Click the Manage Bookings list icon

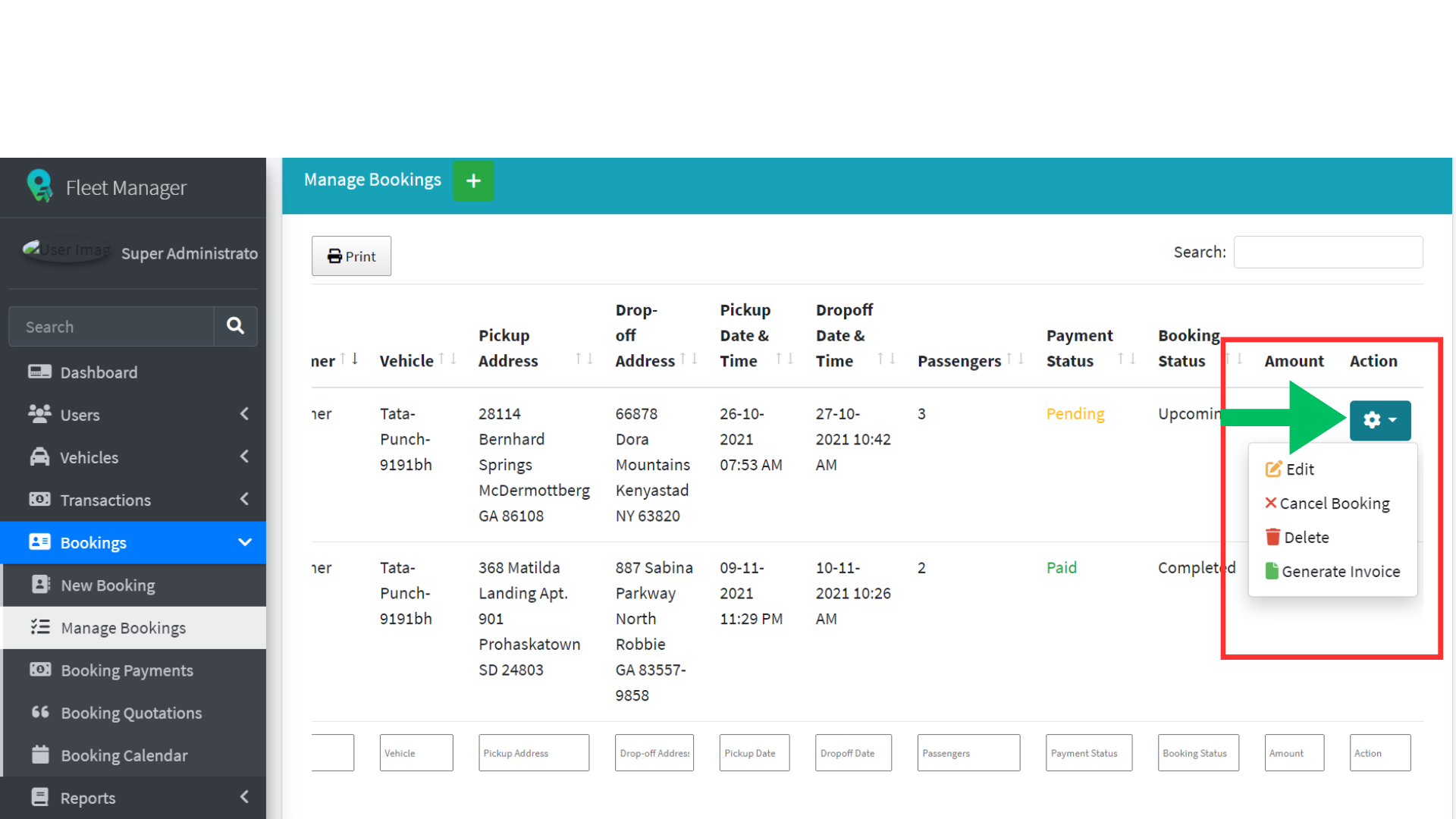tap(40, 627)
